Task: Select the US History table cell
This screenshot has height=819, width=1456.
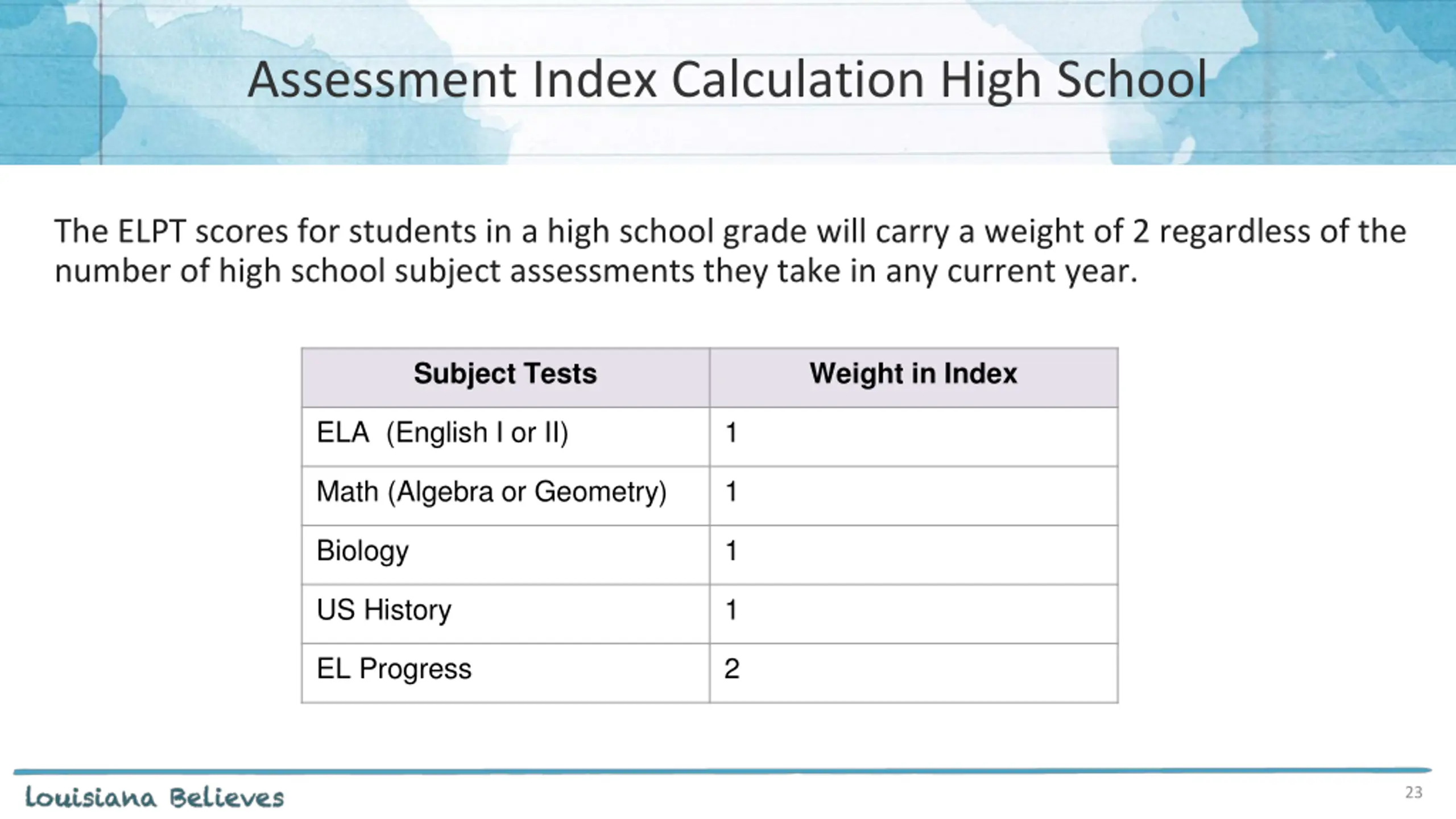Action: [506, 614]
